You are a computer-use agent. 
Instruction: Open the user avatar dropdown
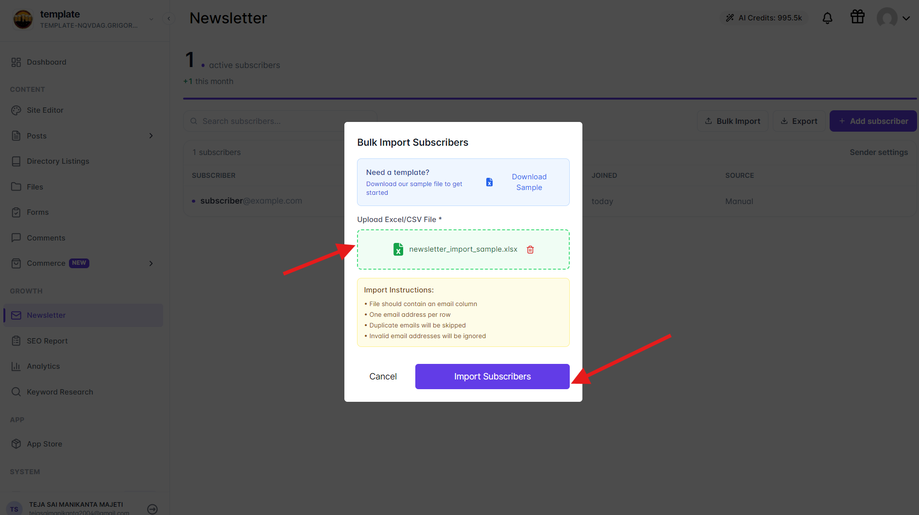pos(893,18)
